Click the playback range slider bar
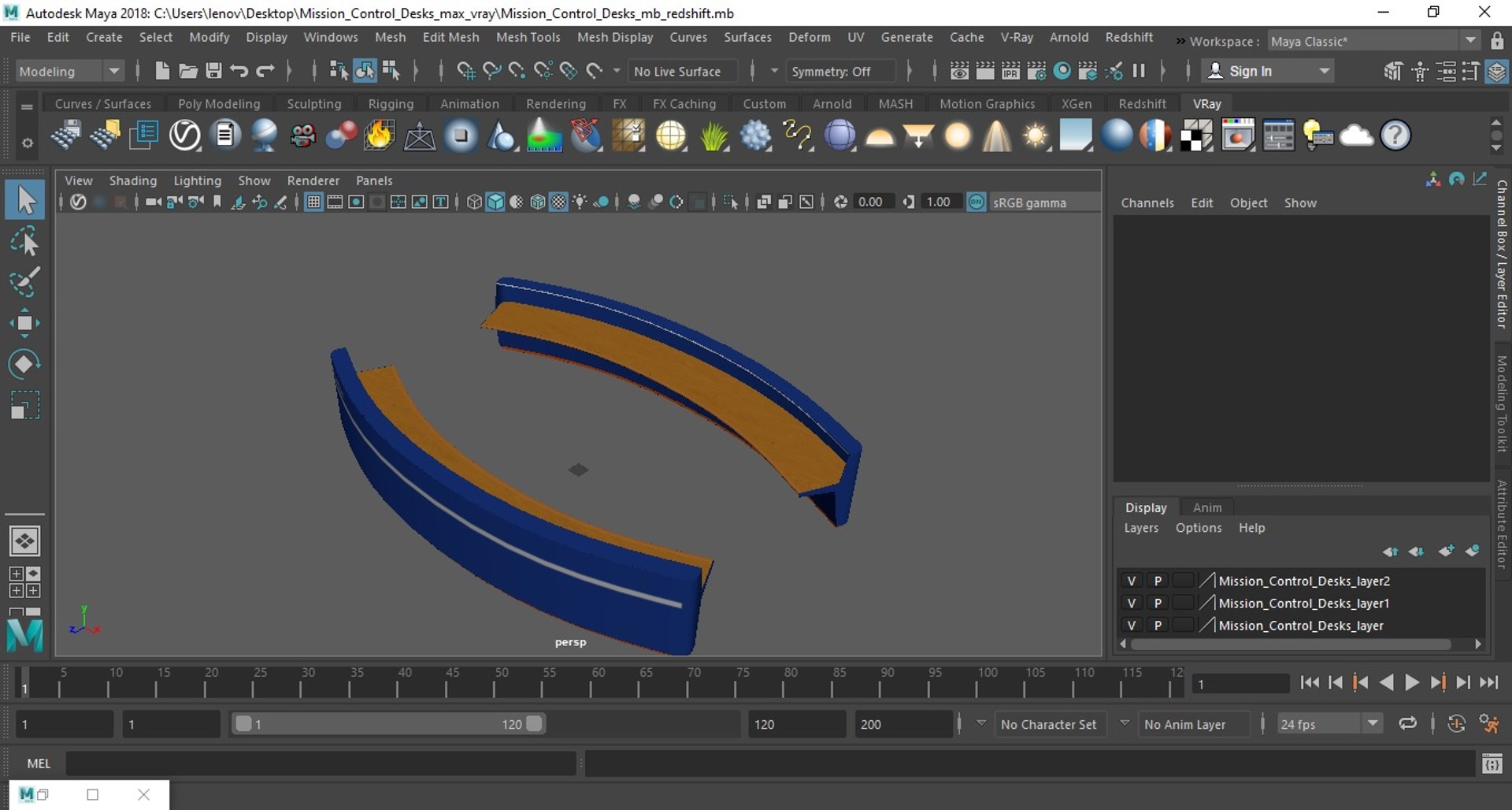The image size is (1512, 810). 389,724
